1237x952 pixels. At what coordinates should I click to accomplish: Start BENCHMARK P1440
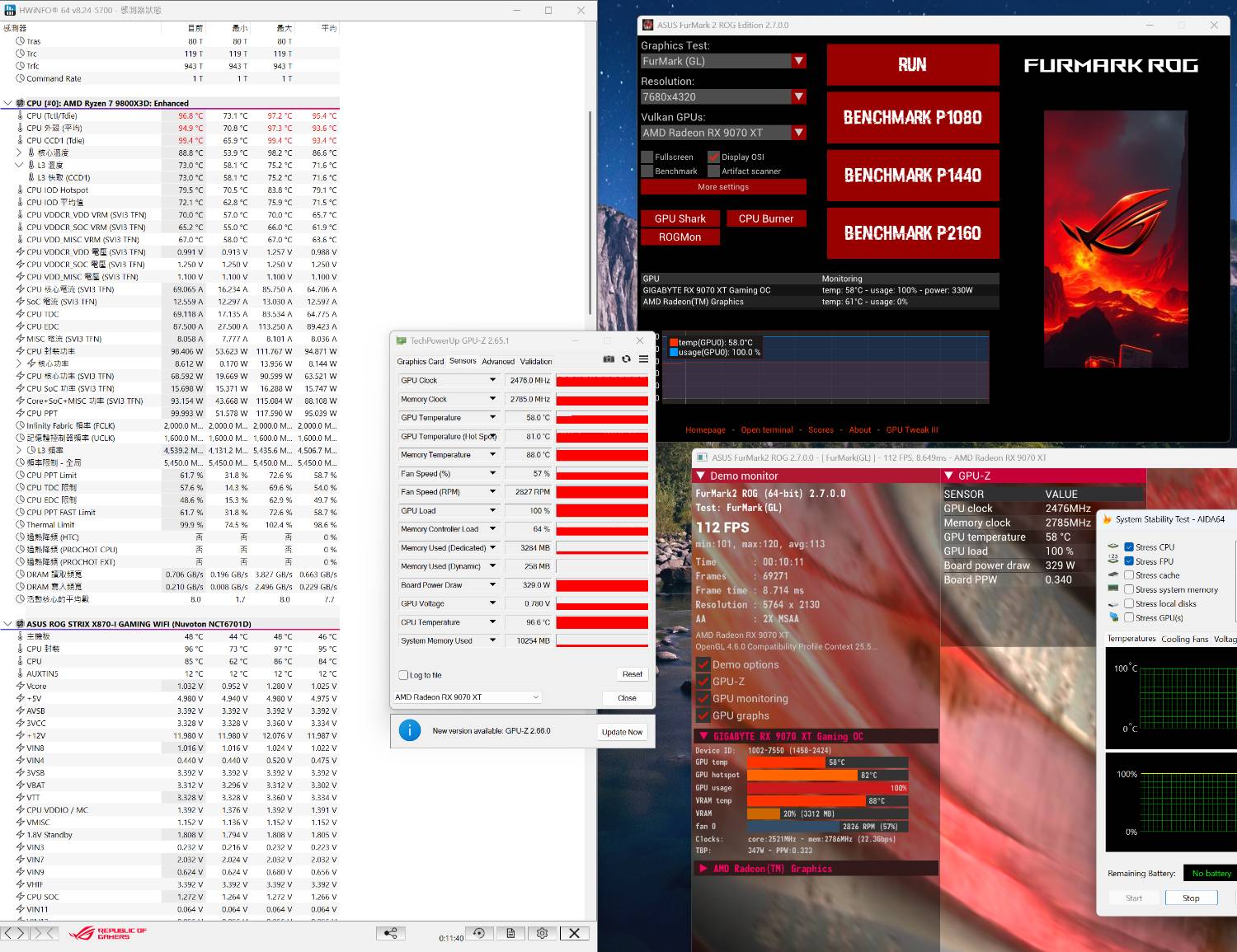[913, 175]
